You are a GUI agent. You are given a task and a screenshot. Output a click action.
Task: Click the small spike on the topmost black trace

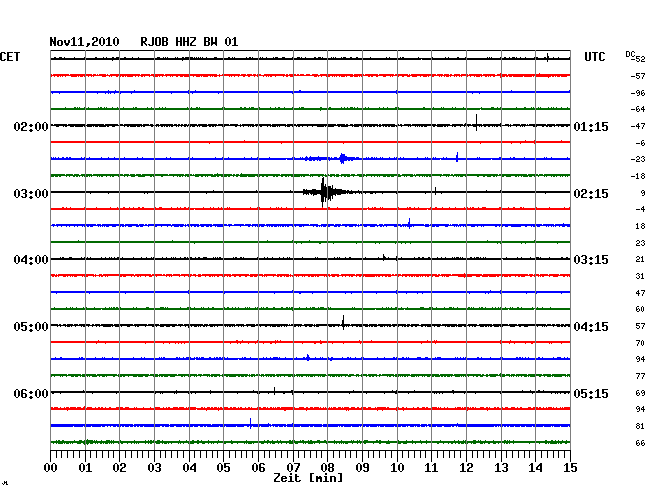click(548, 57)
